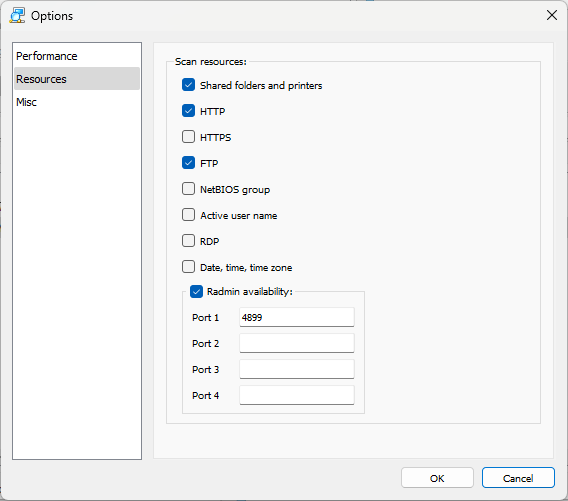Uncheck Shared folders and printers
The image size is (568, 501).
[188, 85]
